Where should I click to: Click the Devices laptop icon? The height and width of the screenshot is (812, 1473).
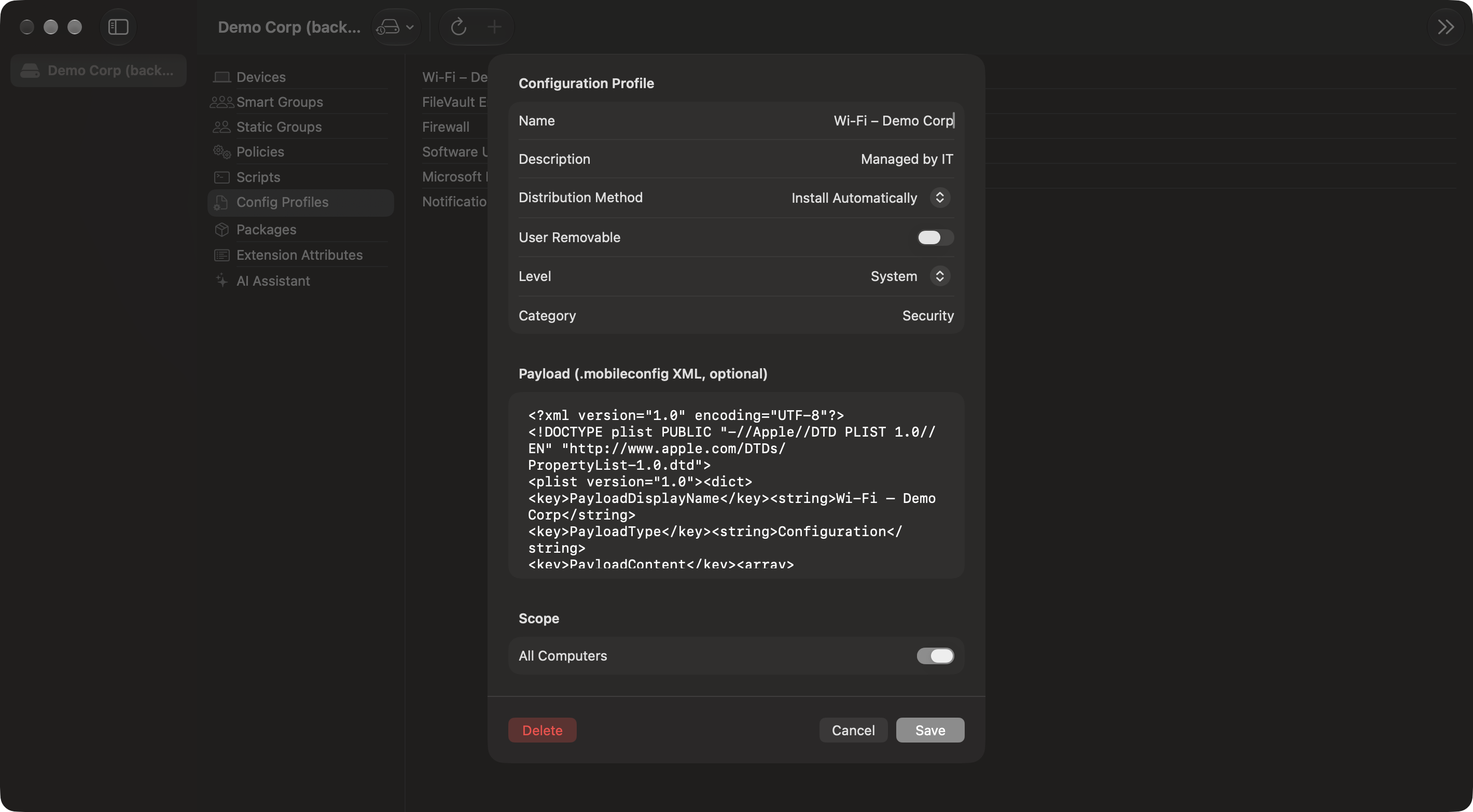click(222, 77)
